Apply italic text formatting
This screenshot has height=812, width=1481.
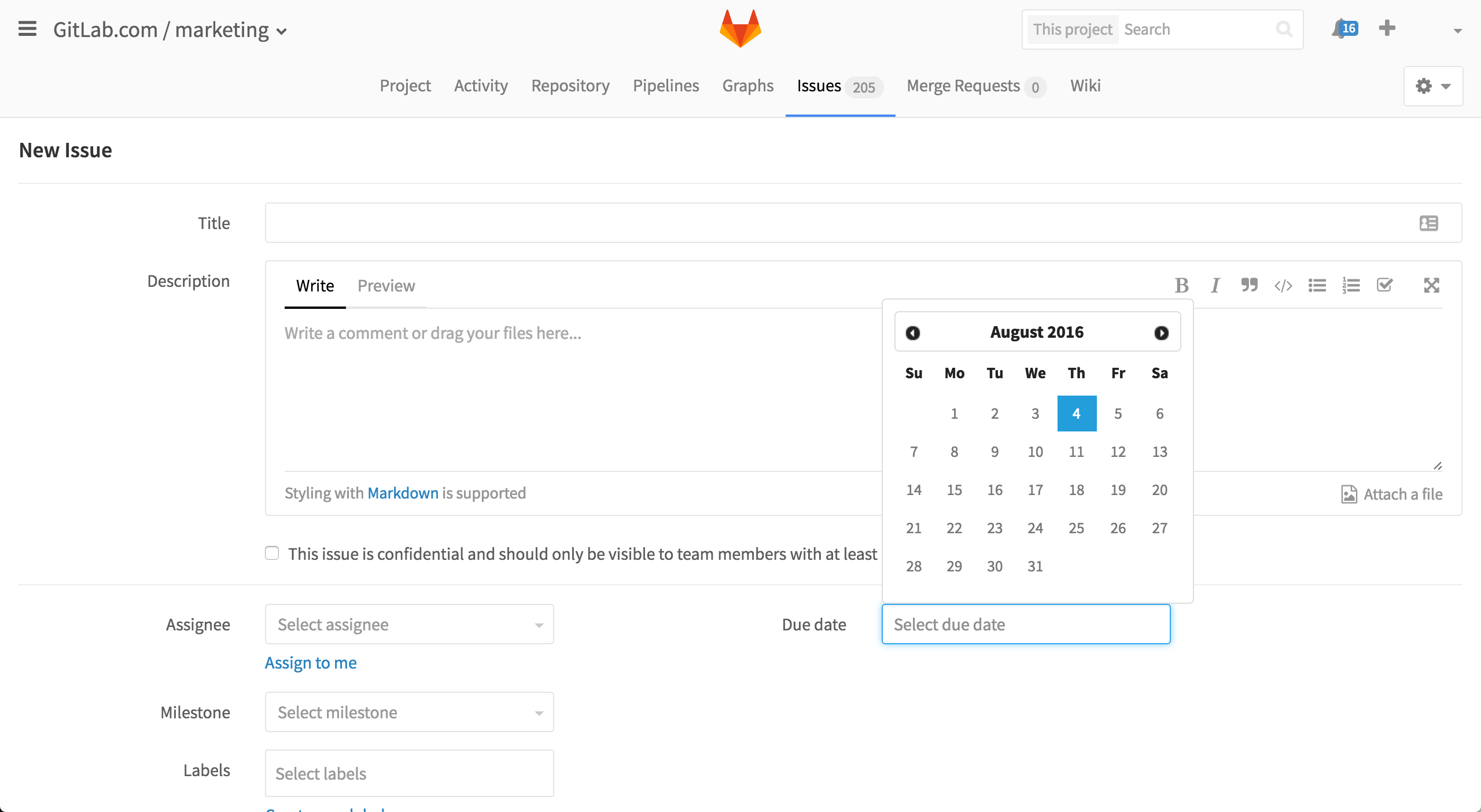(x=1215, y=285)
